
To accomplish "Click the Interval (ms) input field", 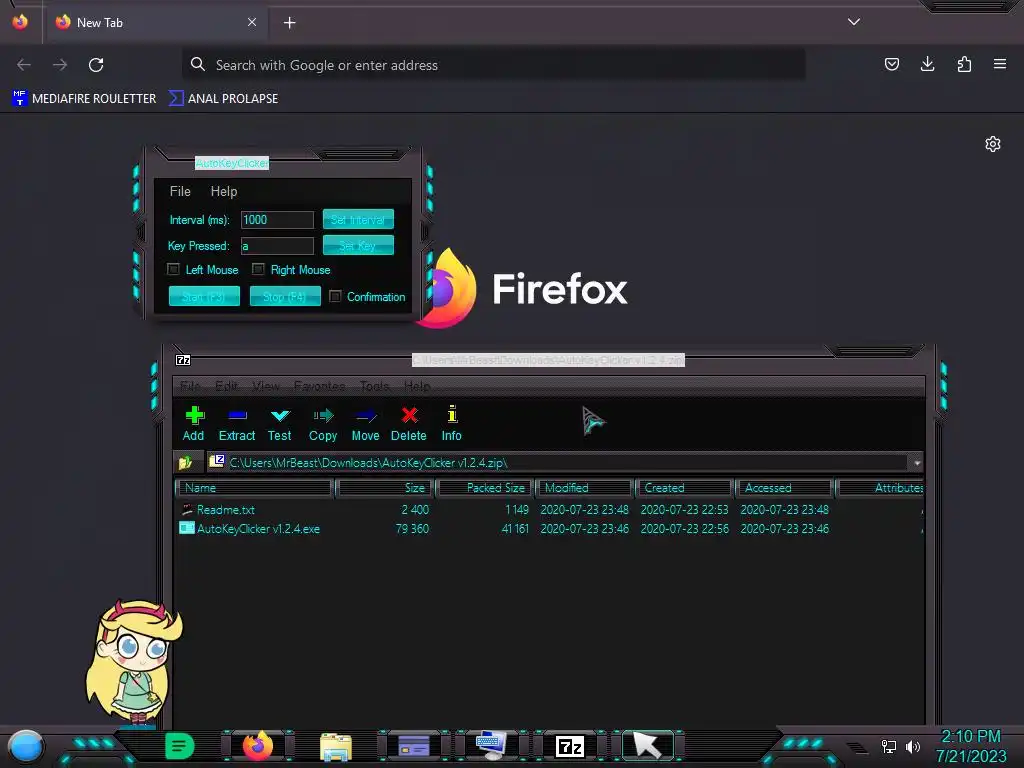I will point(277,219).
